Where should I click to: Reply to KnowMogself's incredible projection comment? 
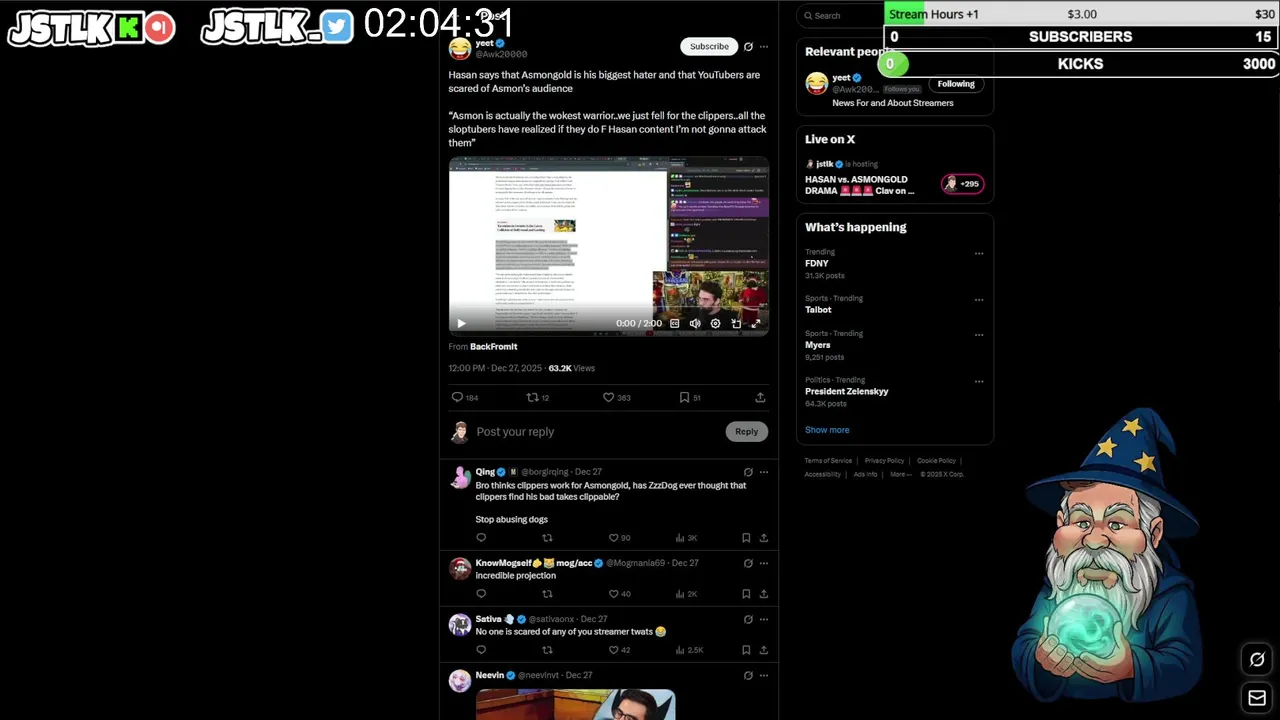click(481, 594)
